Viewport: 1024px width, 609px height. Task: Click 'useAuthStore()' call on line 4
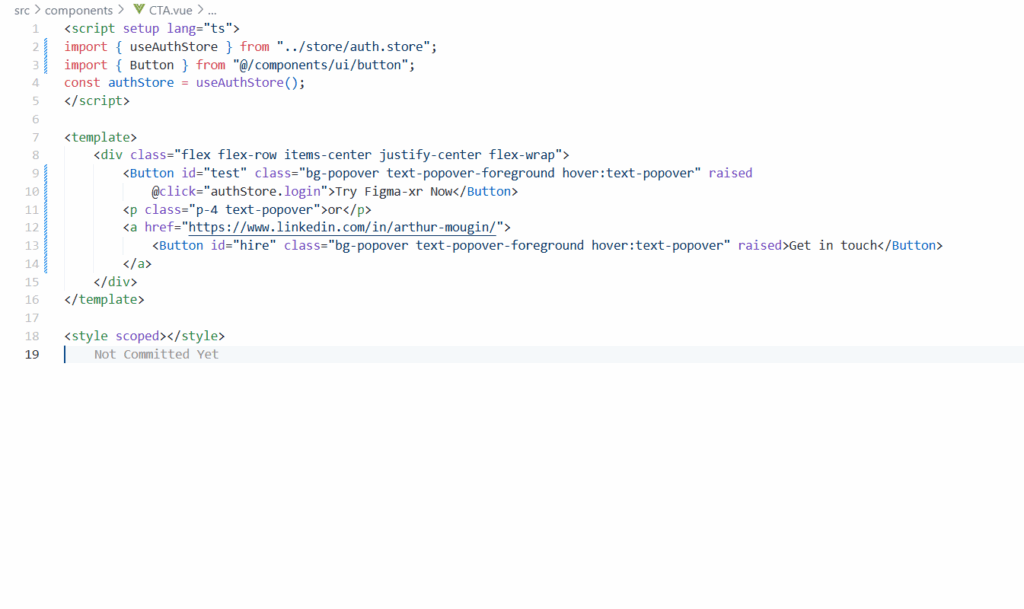click(247, 83)
